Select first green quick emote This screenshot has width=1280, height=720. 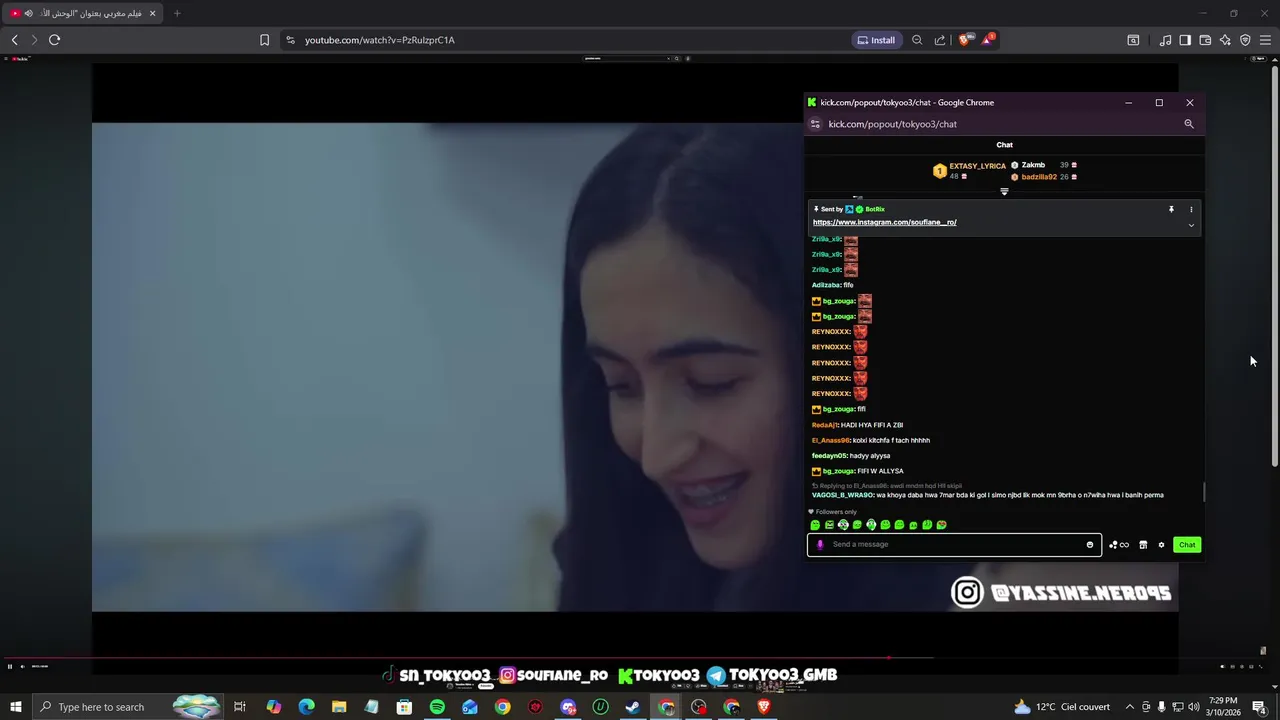tap(815, 525)
